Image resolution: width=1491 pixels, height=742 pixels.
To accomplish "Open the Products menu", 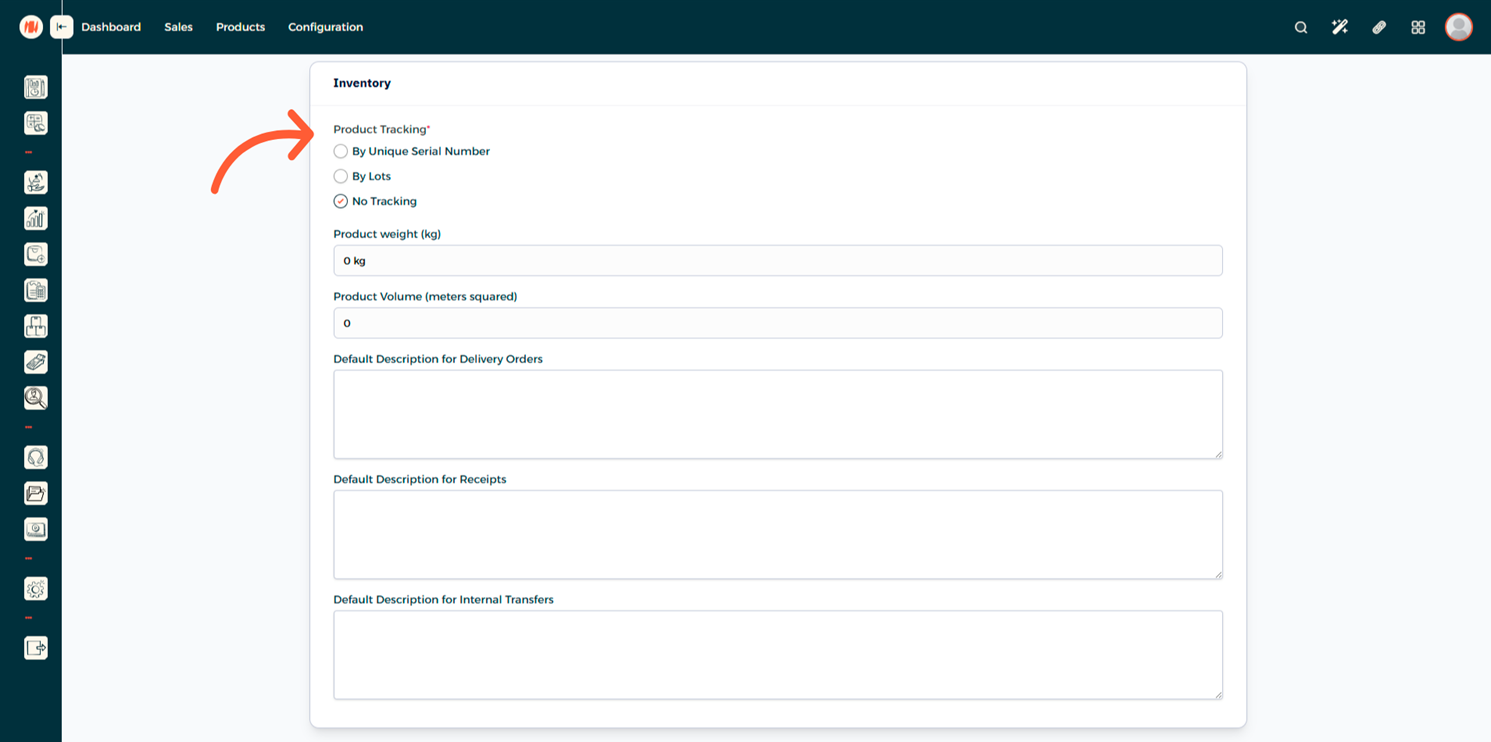I will [240, 27].
